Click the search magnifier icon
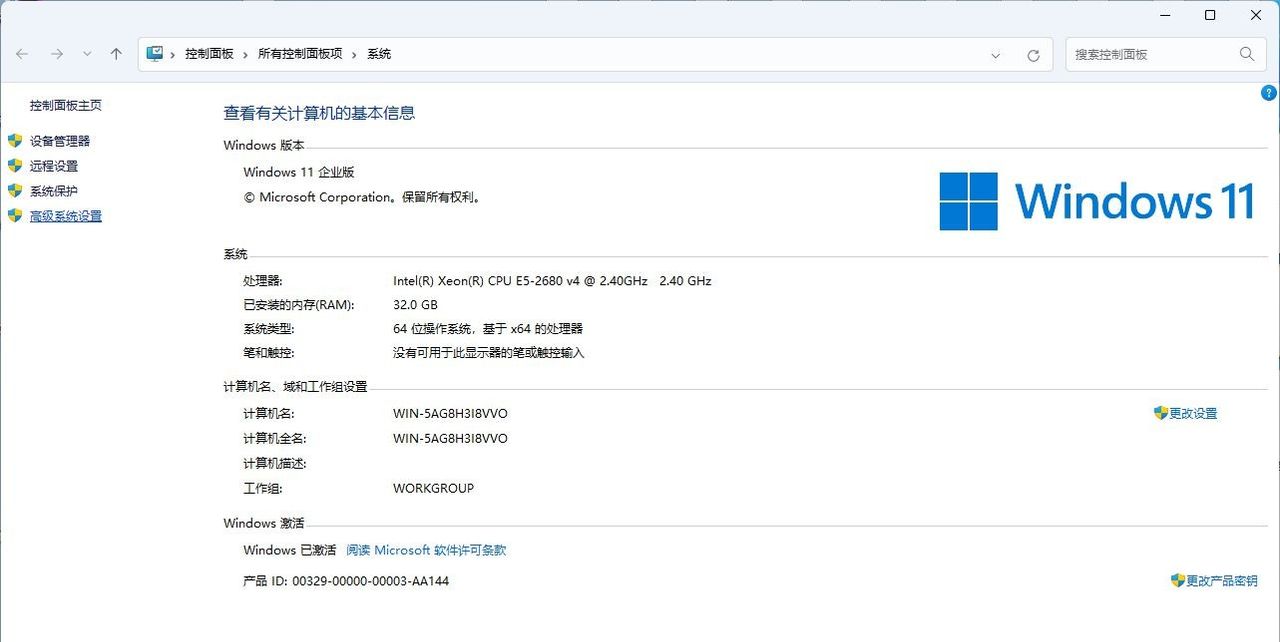Image resolution: width=1280 pixels, height=642 pixels. click(x=1247, y=54)
